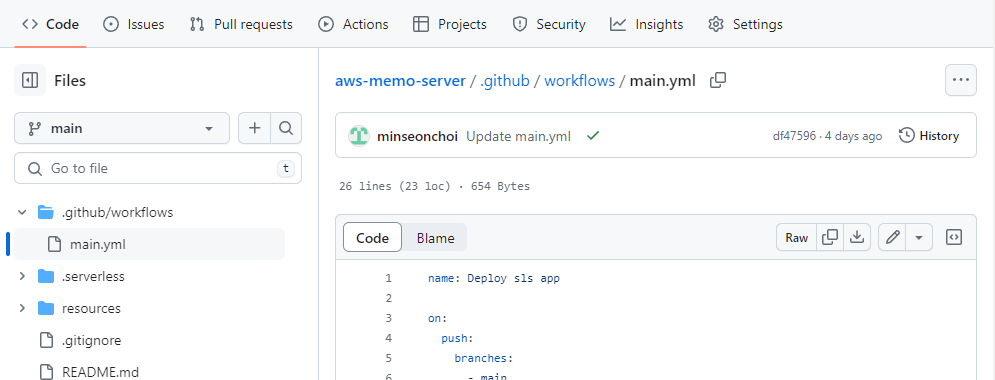Go to aws-memo-server breadcrumb link

pos(400,81)
